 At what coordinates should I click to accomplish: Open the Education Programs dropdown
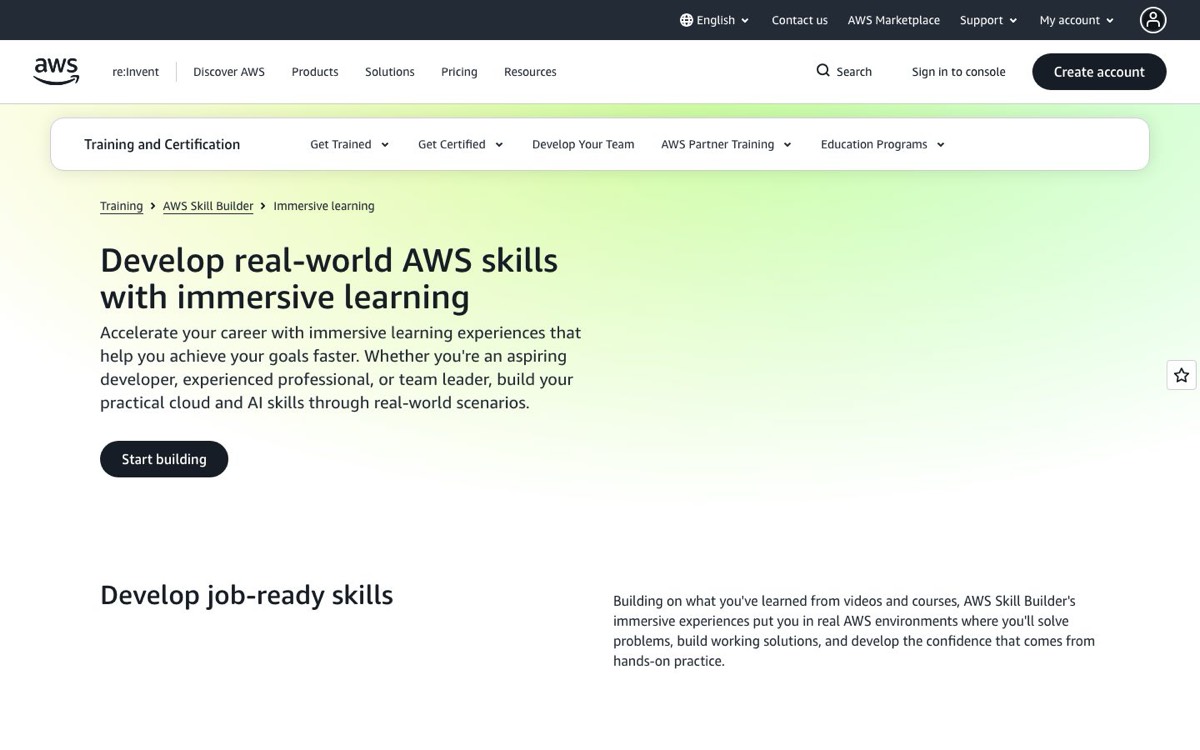(x=883, y=144)
